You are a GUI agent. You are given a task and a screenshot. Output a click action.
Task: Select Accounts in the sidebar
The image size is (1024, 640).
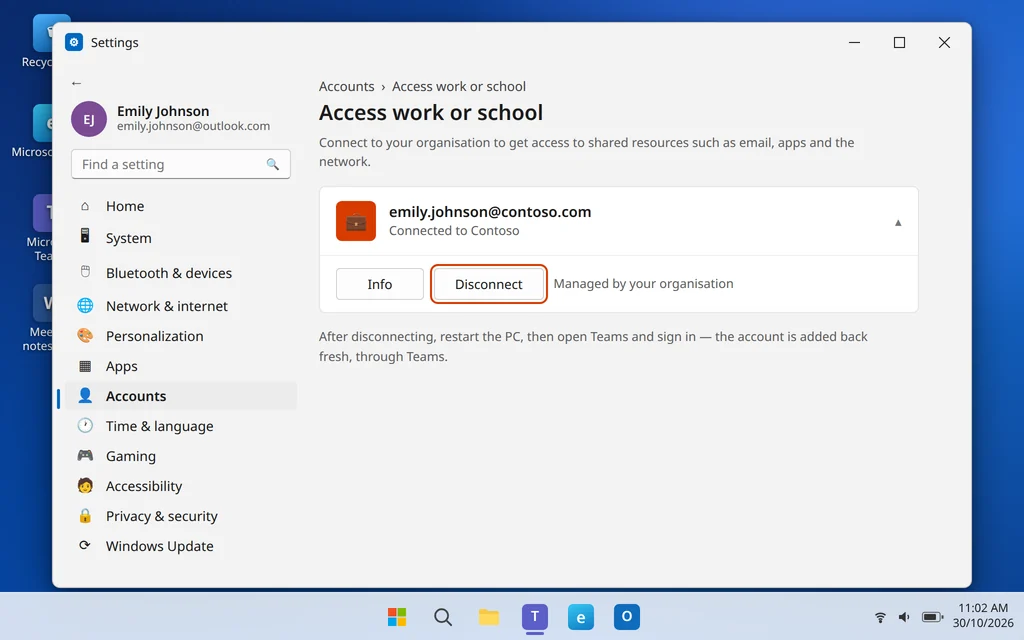click(x=181, y=396)
